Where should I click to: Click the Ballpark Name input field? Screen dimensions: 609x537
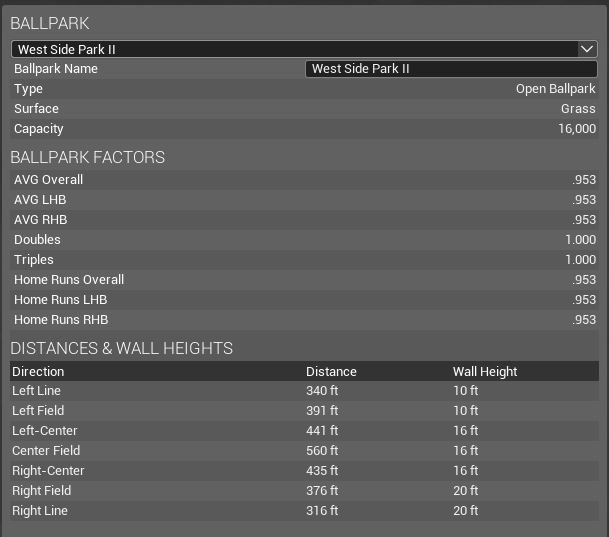(451, 69)
